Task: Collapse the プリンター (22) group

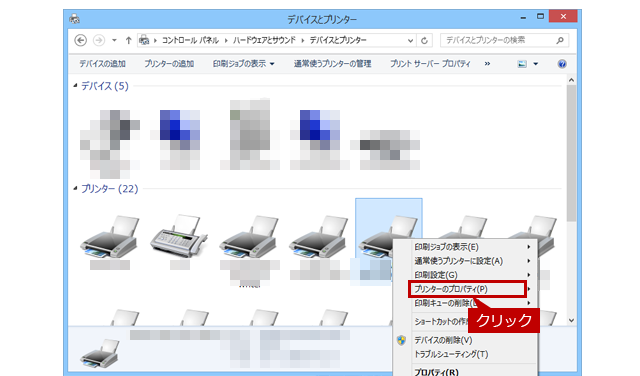Action: [75, 188]
